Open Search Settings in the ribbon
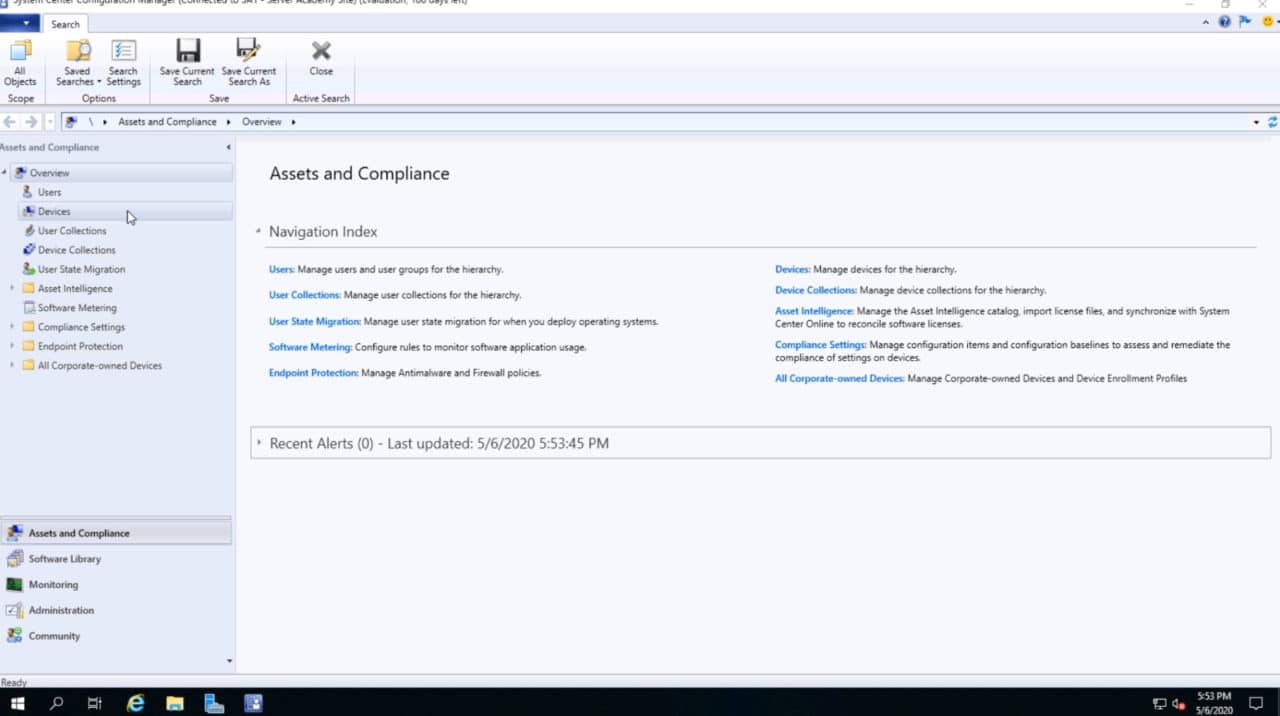Image resolution: width=1280 pixels, height=716 pixels. coord(123,62)
